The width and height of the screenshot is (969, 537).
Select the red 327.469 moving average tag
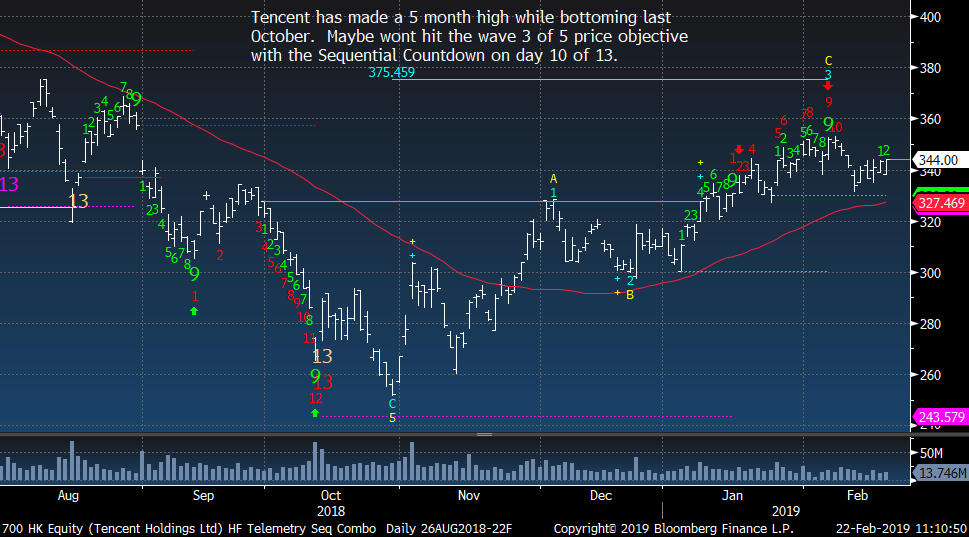(941, 203)
